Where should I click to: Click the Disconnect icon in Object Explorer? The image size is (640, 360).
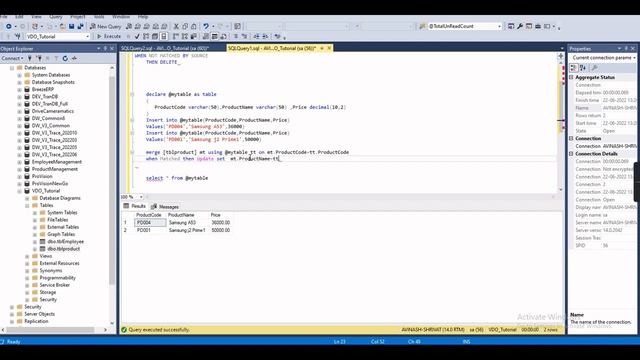(39, 58)
